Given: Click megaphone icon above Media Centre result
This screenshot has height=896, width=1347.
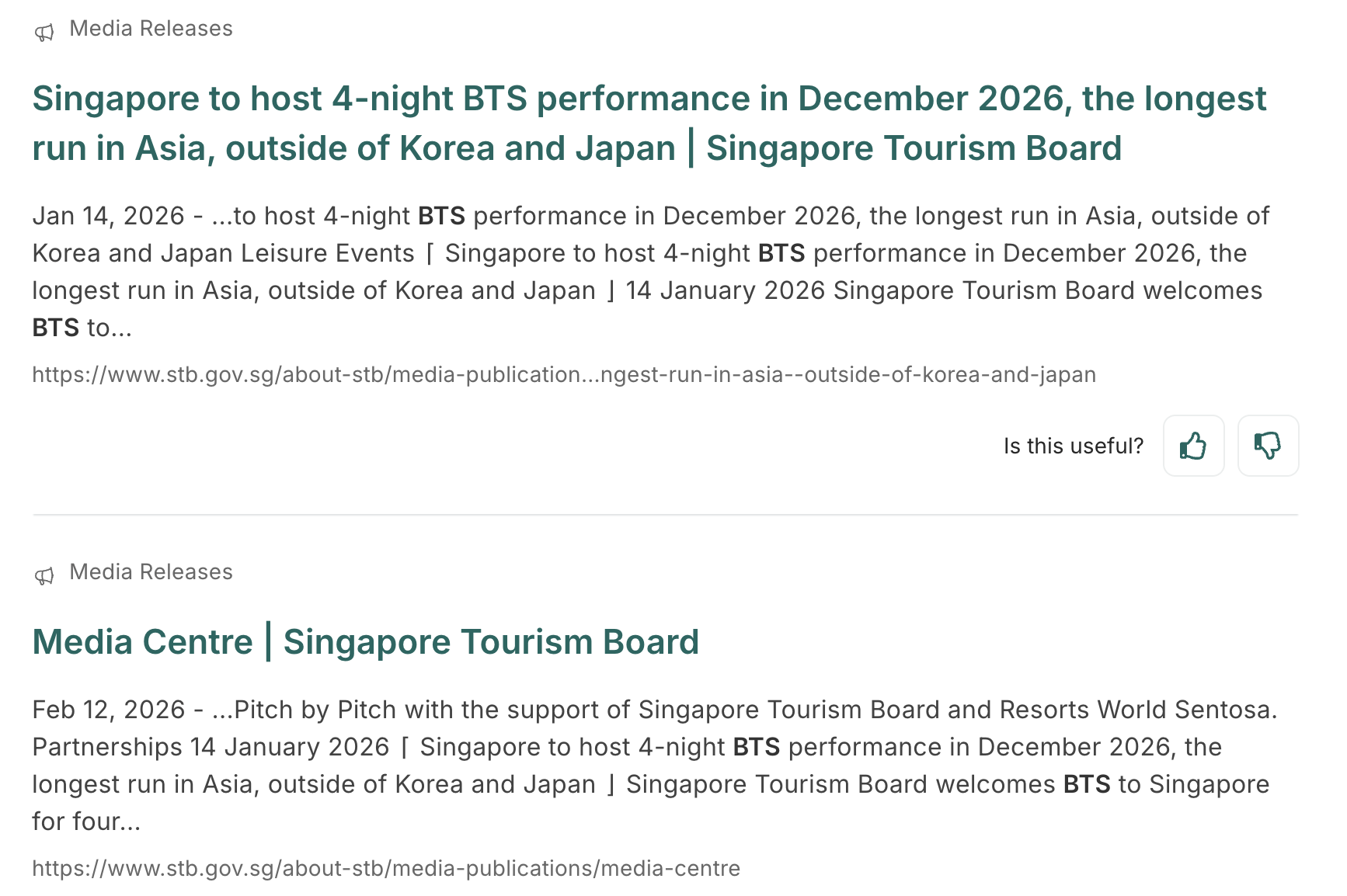Looking at the screenshot, I should tap(44, 575).
